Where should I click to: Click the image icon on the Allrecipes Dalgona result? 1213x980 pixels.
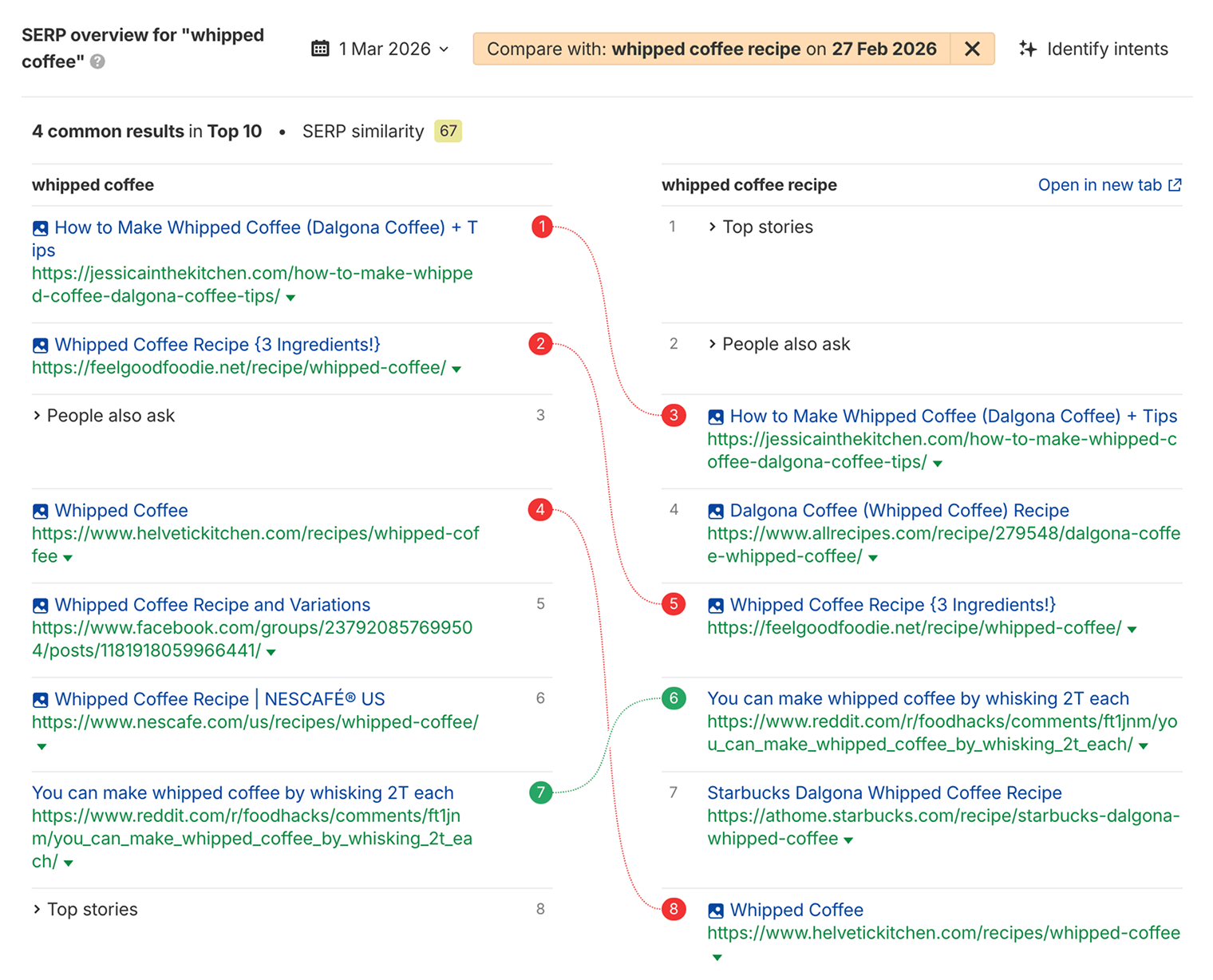pyautogui.click(x=715, y=510)
